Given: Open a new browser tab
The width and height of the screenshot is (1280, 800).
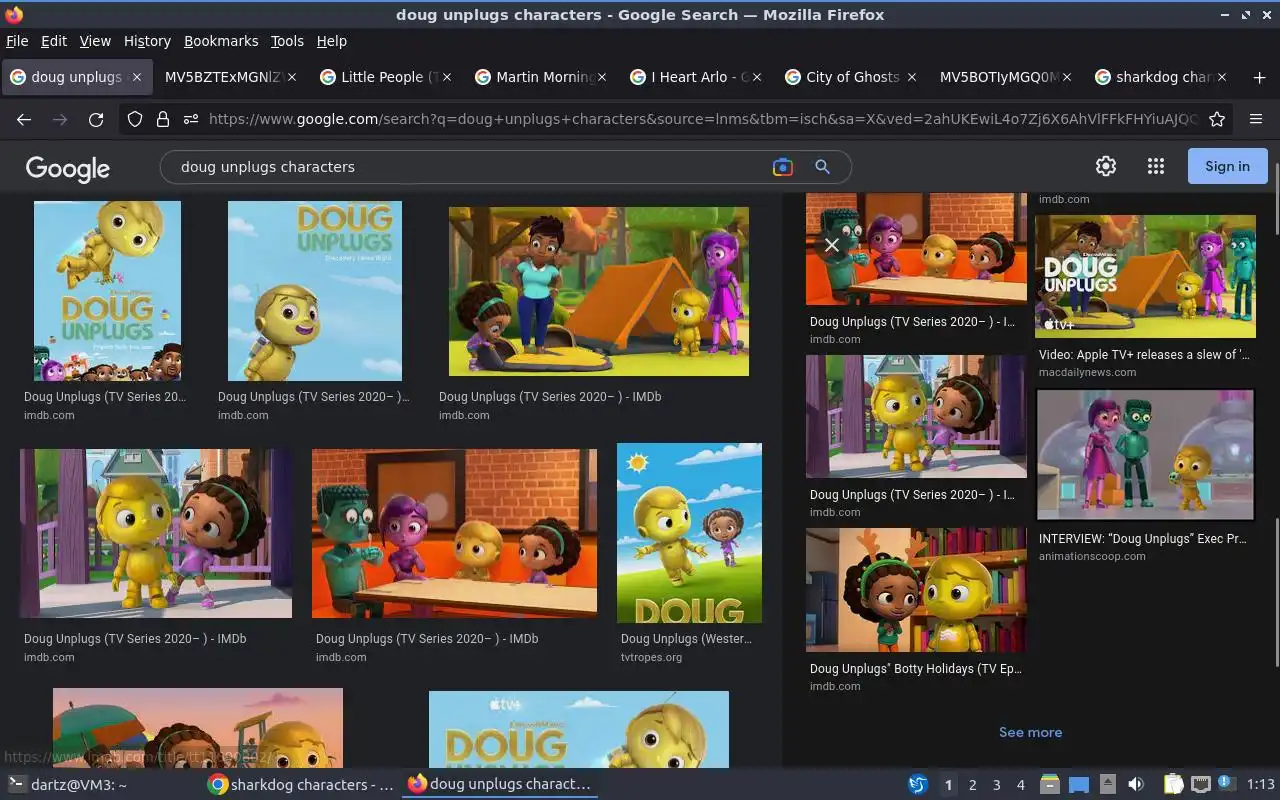Looking at the screenshot, I should 1259,77.
